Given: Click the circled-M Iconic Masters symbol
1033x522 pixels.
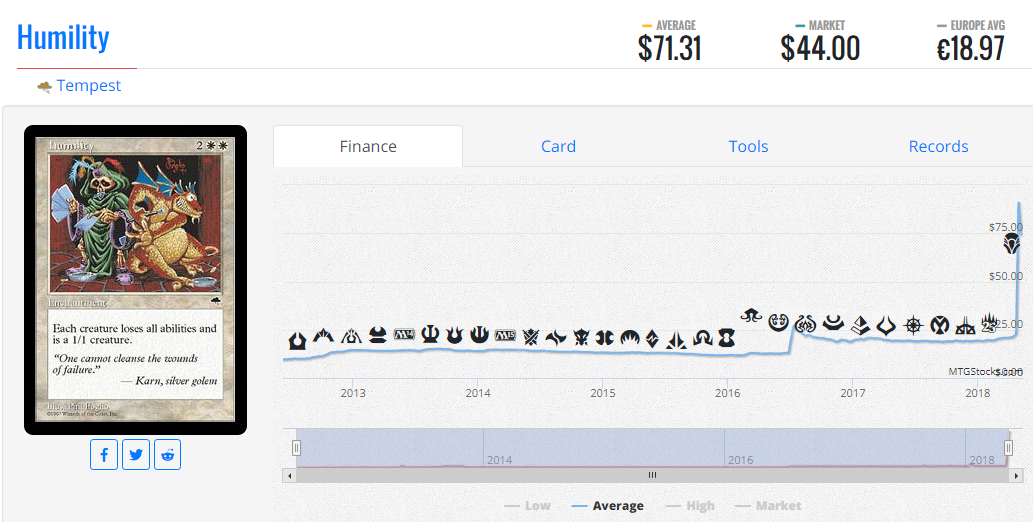Looking at the screenshot, I should pos(939,326).
